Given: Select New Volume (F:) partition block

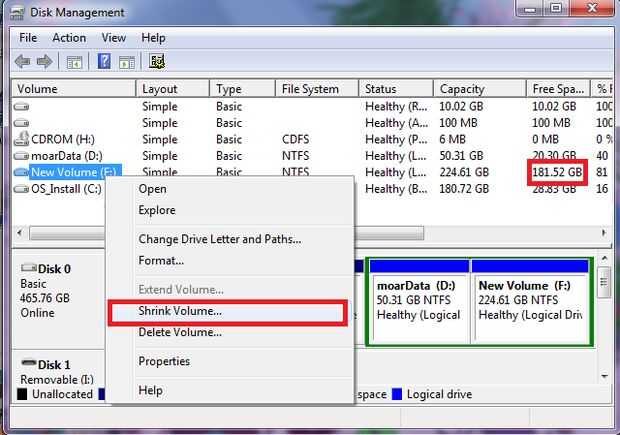Looking at the screenshot, I should click(530, 303).
